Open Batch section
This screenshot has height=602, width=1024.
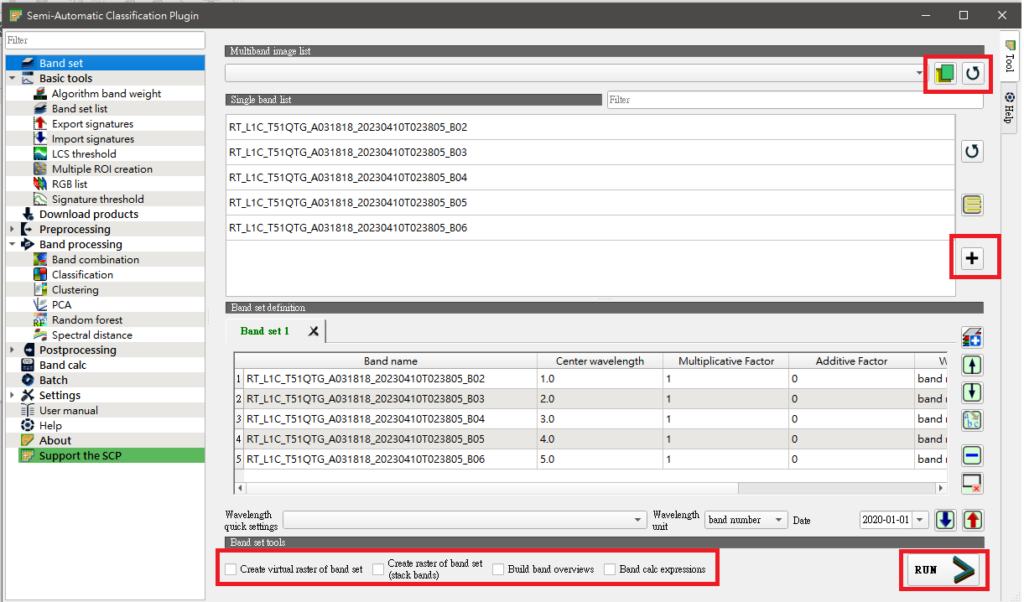point(53,380)
